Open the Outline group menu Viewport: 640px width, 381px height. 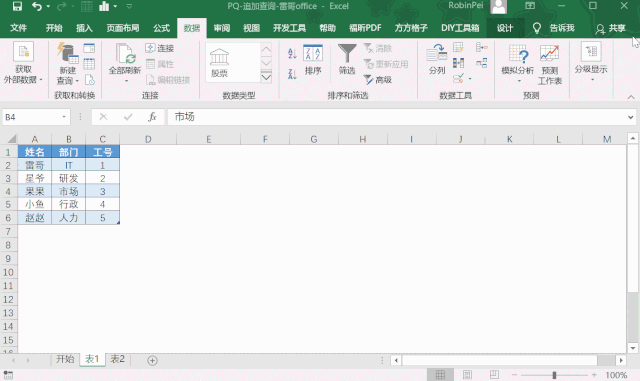pyautogui.click(x=591, y=61)
